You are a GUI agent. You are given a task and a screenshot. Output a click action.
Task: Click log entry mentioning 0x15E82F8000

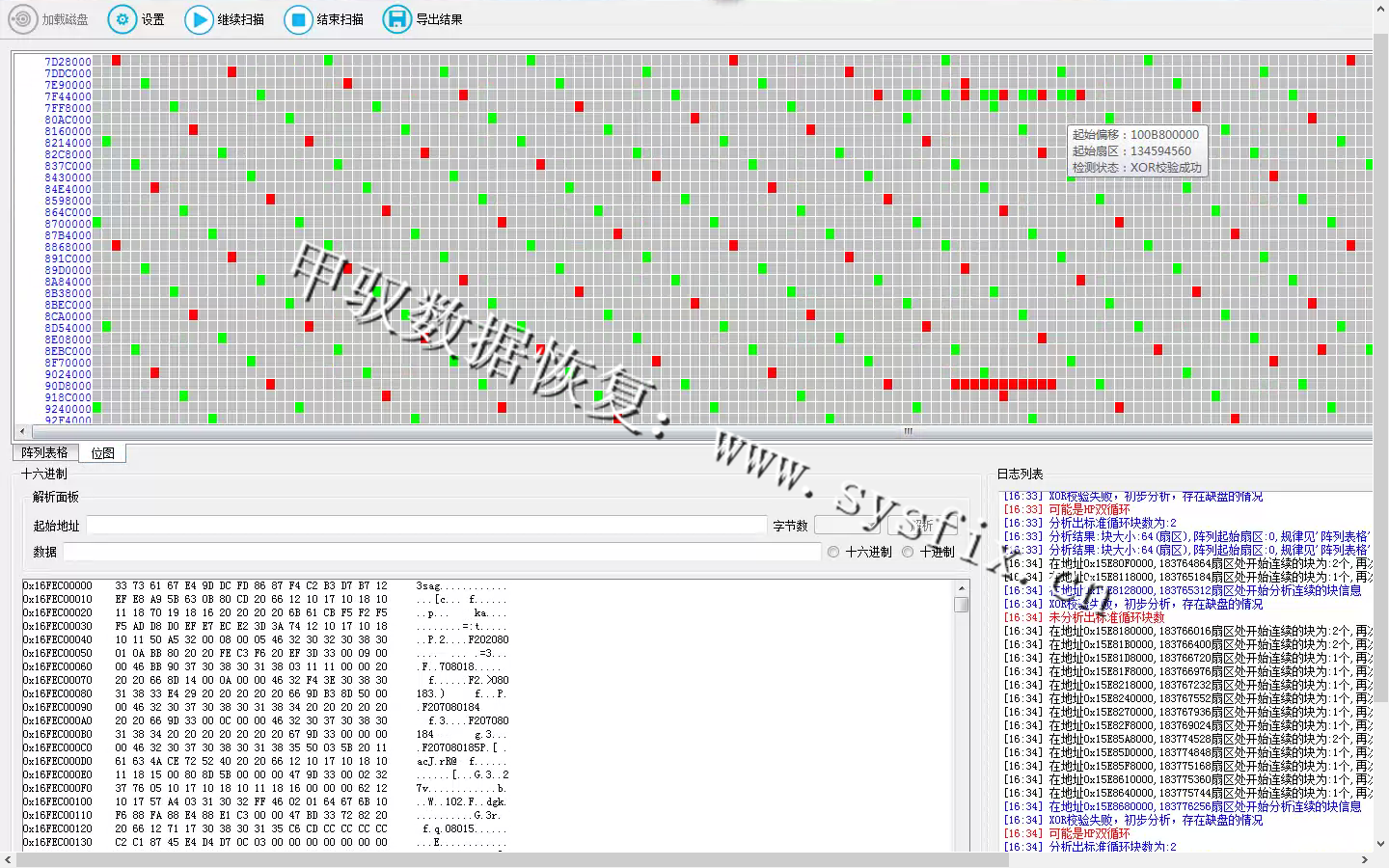coord(1187,725)
